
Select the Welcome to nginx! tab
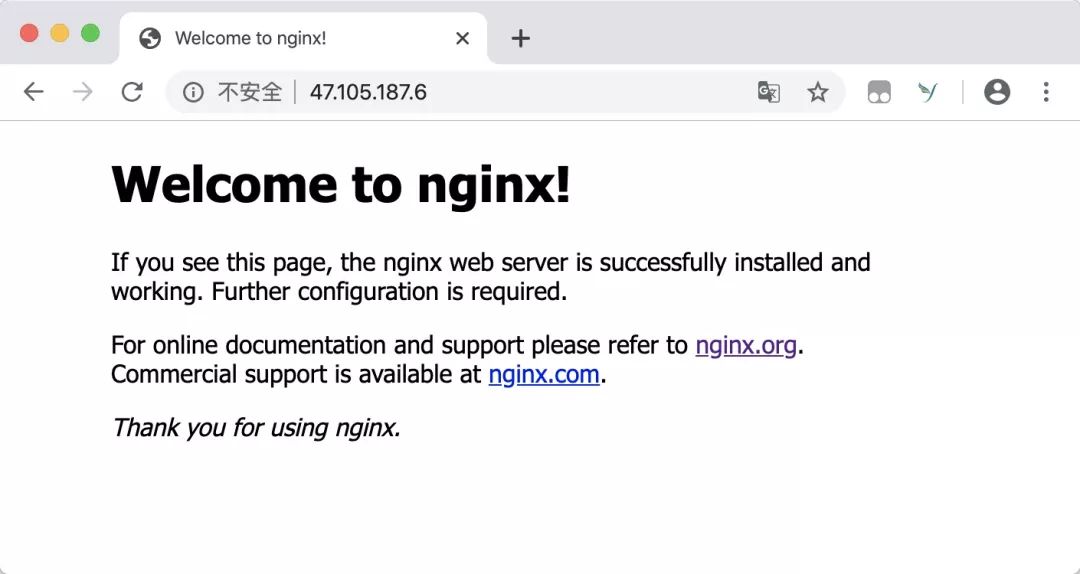303,39
